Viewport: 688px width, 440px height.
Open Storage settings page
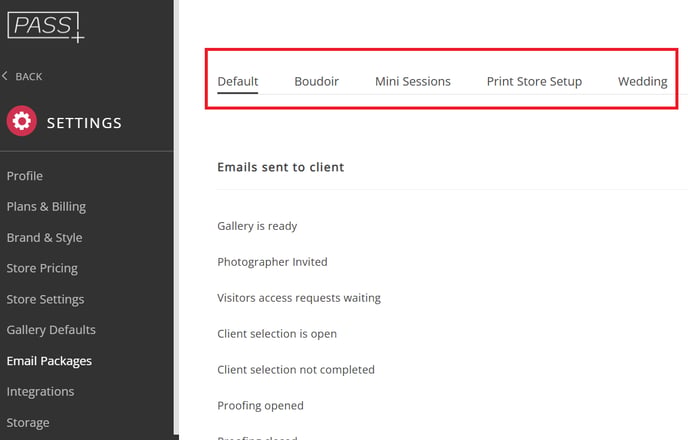coord(28,423)
